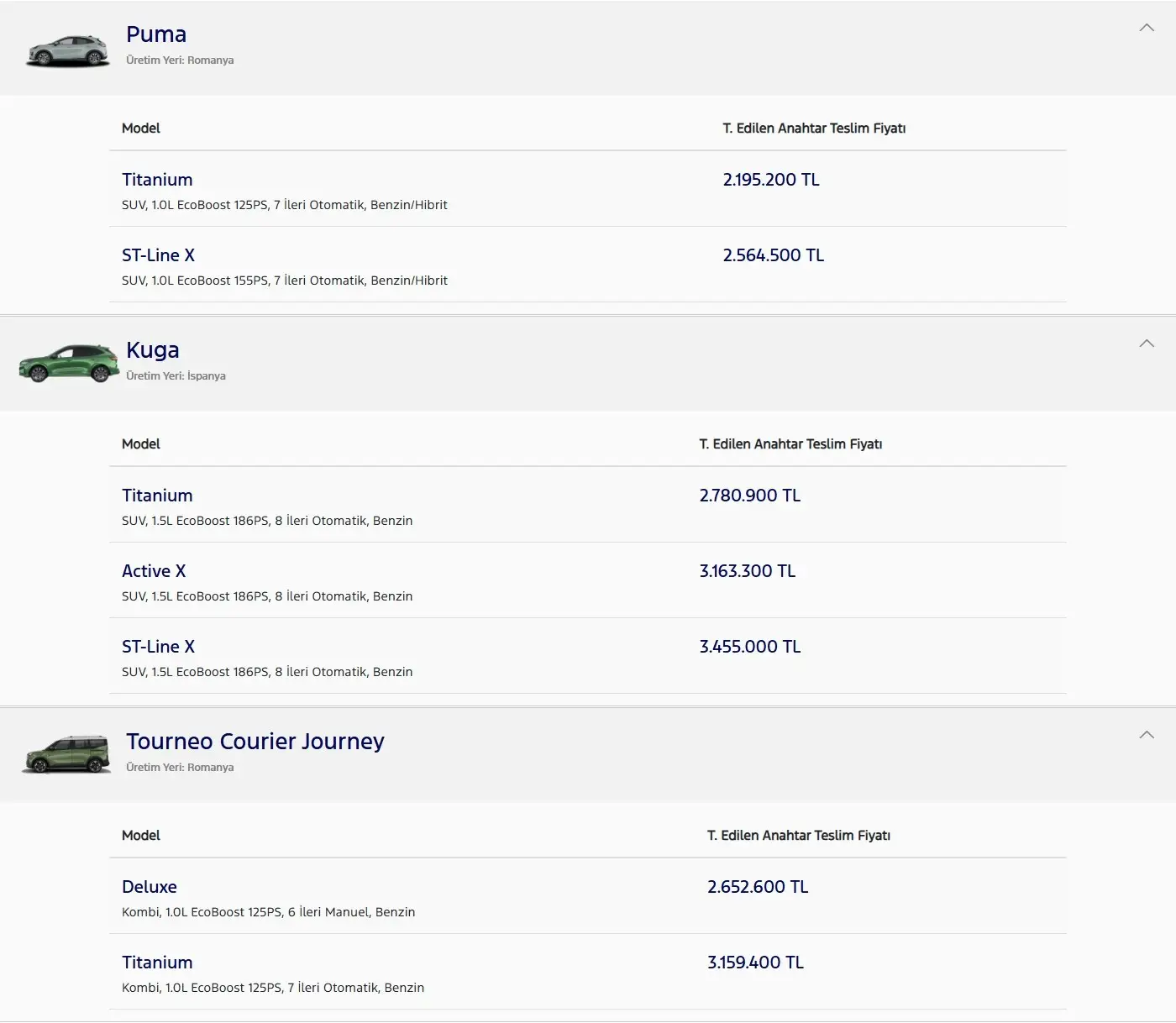Select Puma Titanium trim name
Screen dimensions: 1176x1023
157,180
